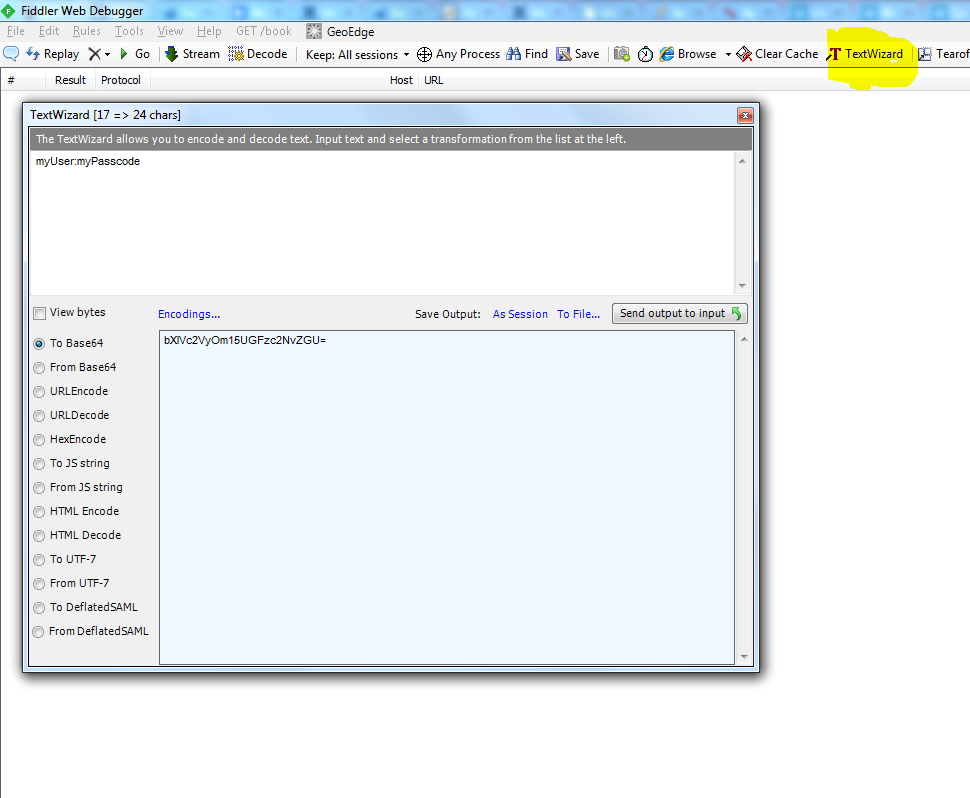Viewport: 970px width, 798px height.
Task: Open the View menu
Action: point(170,31)
